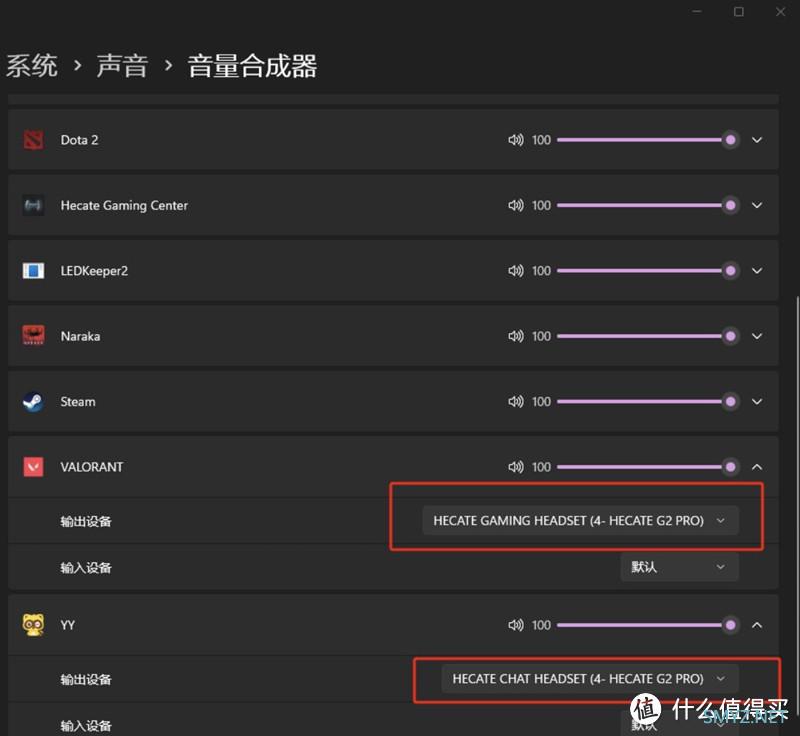The width and height of the screenshot is (800, 736).
Task: Collapse the VALORANT row chevron
Action: tap(757, 467)
